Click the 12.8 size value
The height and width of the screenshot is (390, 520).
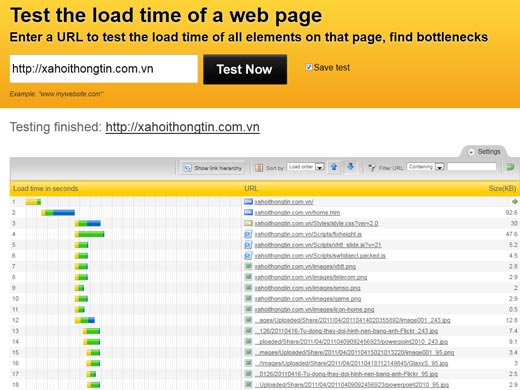(x=511, y=320)
